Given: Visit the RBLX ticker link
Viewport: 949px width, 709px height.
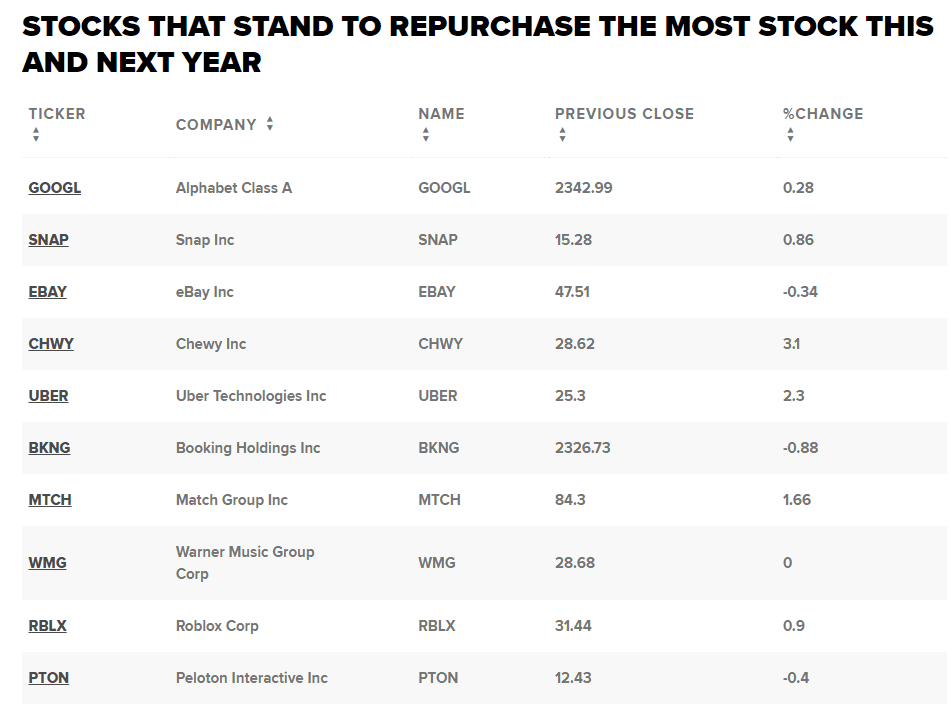Looking at the screenshot, I should click(48, 626).
